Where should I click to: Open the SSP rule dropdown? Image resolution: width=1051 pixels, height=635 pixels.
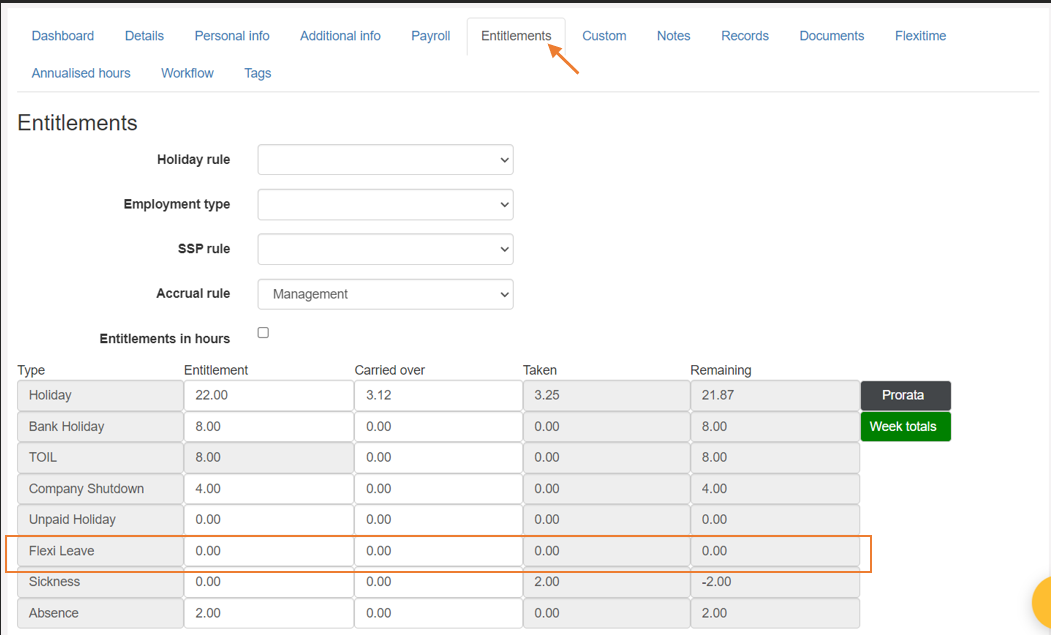385,249
